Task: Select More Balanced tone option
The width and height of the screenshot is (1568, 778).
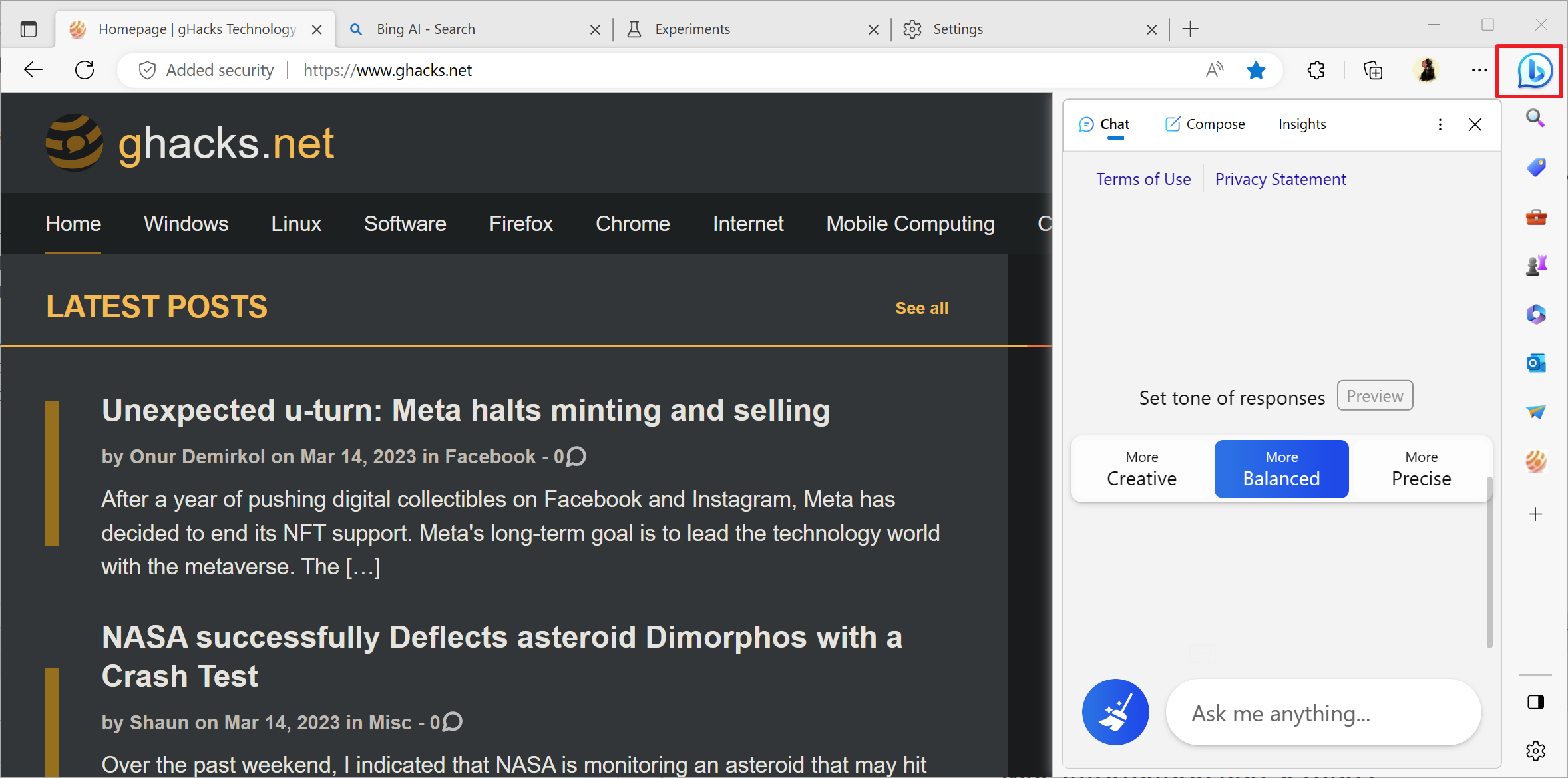Action: click(1280, 467)
